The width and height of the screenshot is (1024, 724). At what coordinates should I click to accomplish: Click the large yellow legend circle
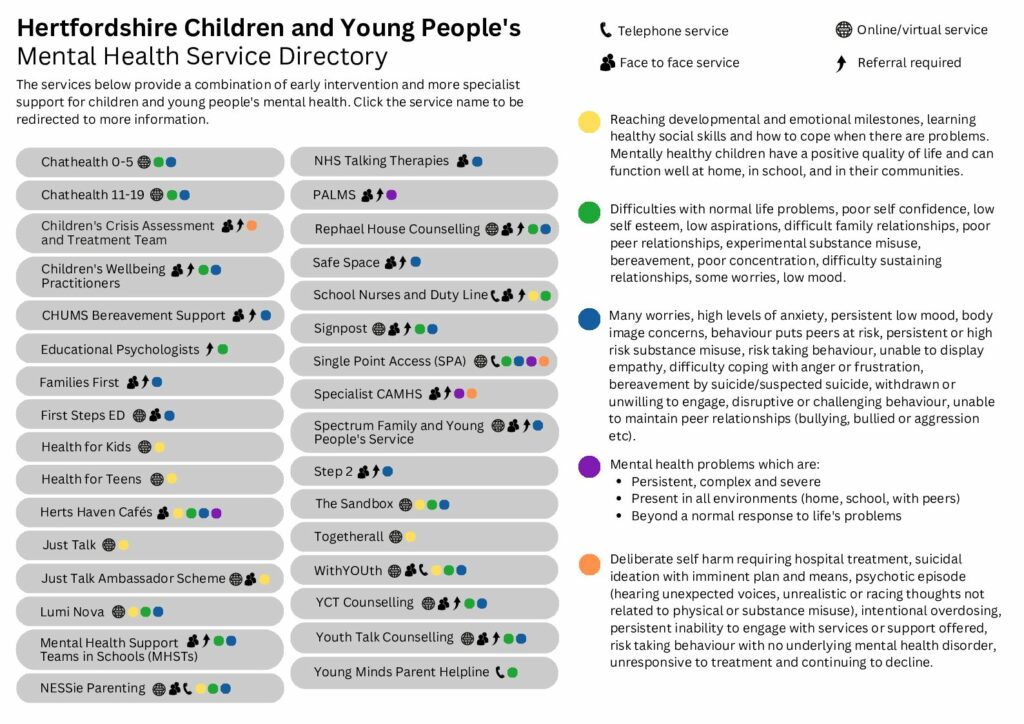click(589, 121)
